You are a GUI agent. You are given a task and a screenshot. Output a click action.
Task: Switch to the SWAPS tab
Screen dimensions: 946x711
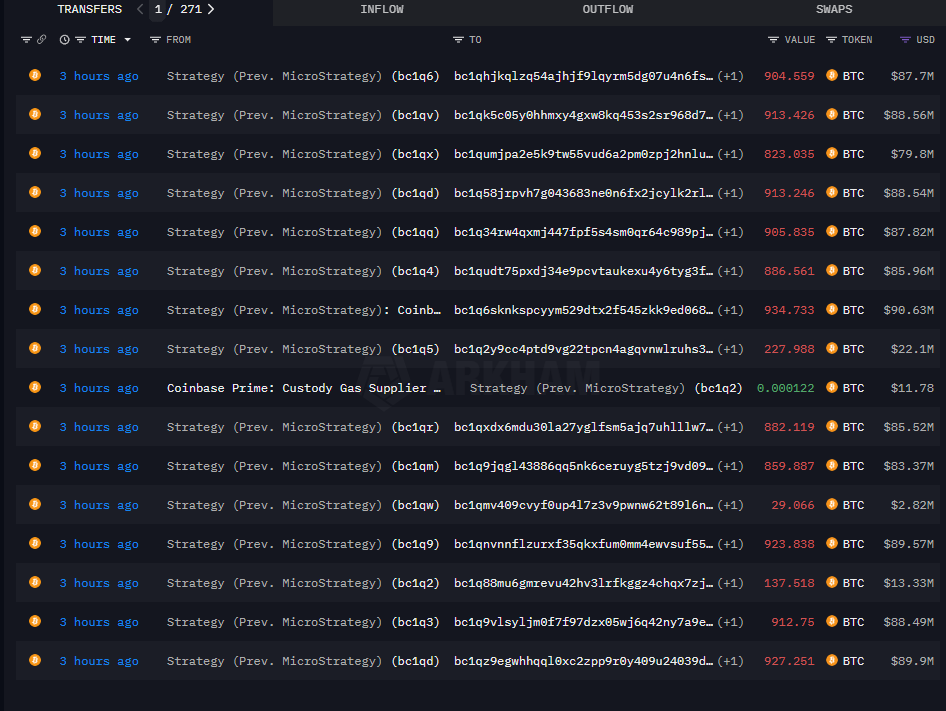coord(833,9)
